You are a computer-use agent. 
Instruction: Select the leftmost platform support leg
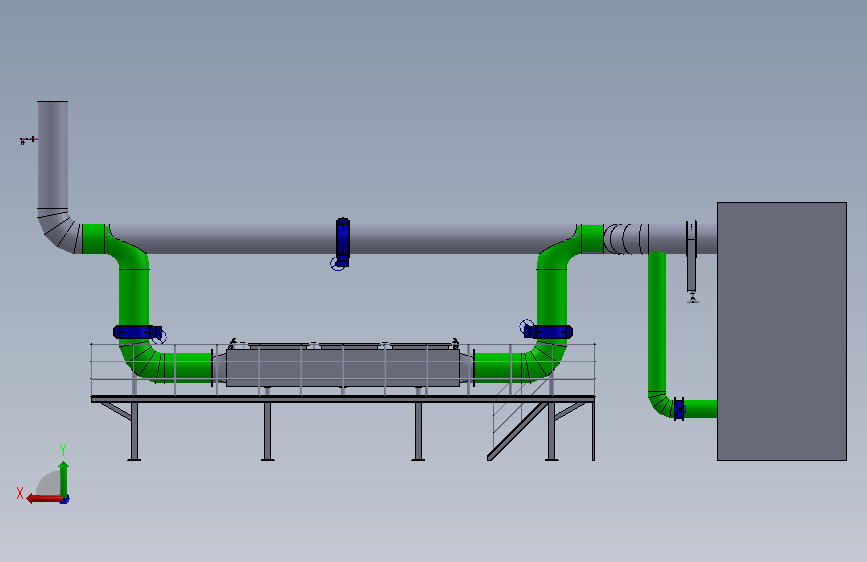[134, 431]
